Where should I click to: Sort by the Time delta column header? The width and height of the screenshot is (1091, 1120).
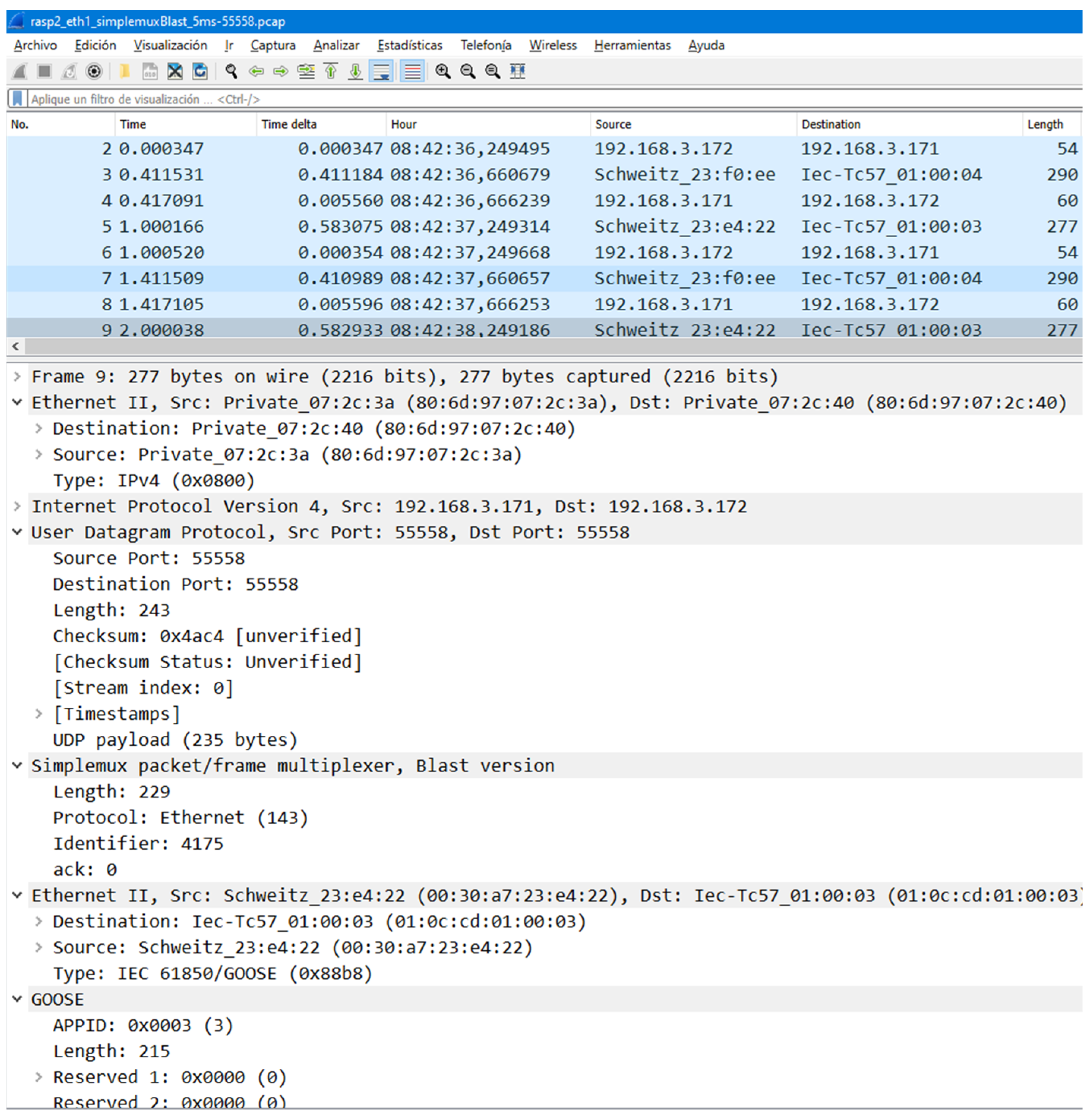tap(289, 124)
